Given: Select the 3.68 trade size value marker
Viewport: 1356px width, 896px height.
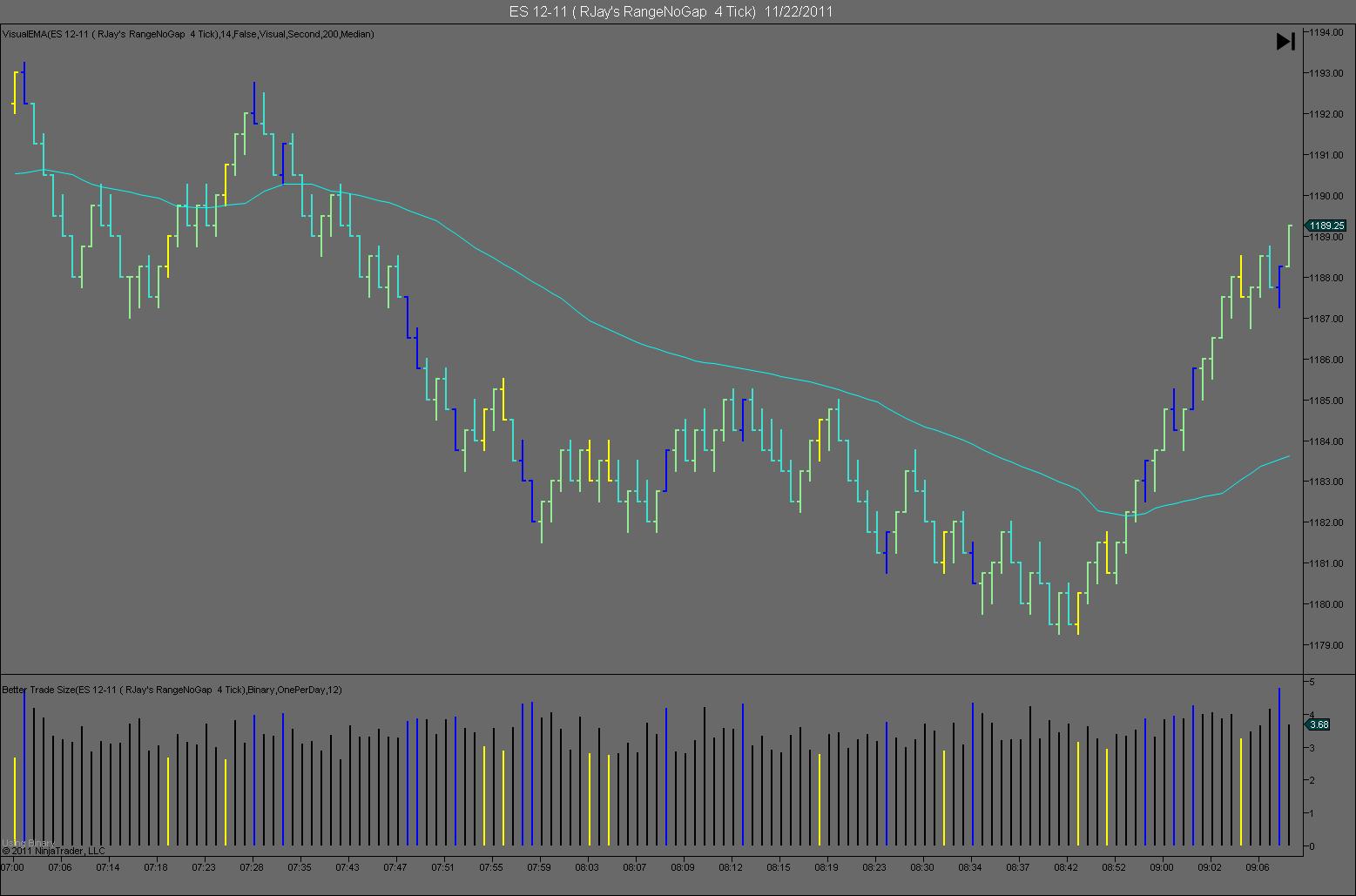Looking at the screenshot, I should [x=1319, y=724].
